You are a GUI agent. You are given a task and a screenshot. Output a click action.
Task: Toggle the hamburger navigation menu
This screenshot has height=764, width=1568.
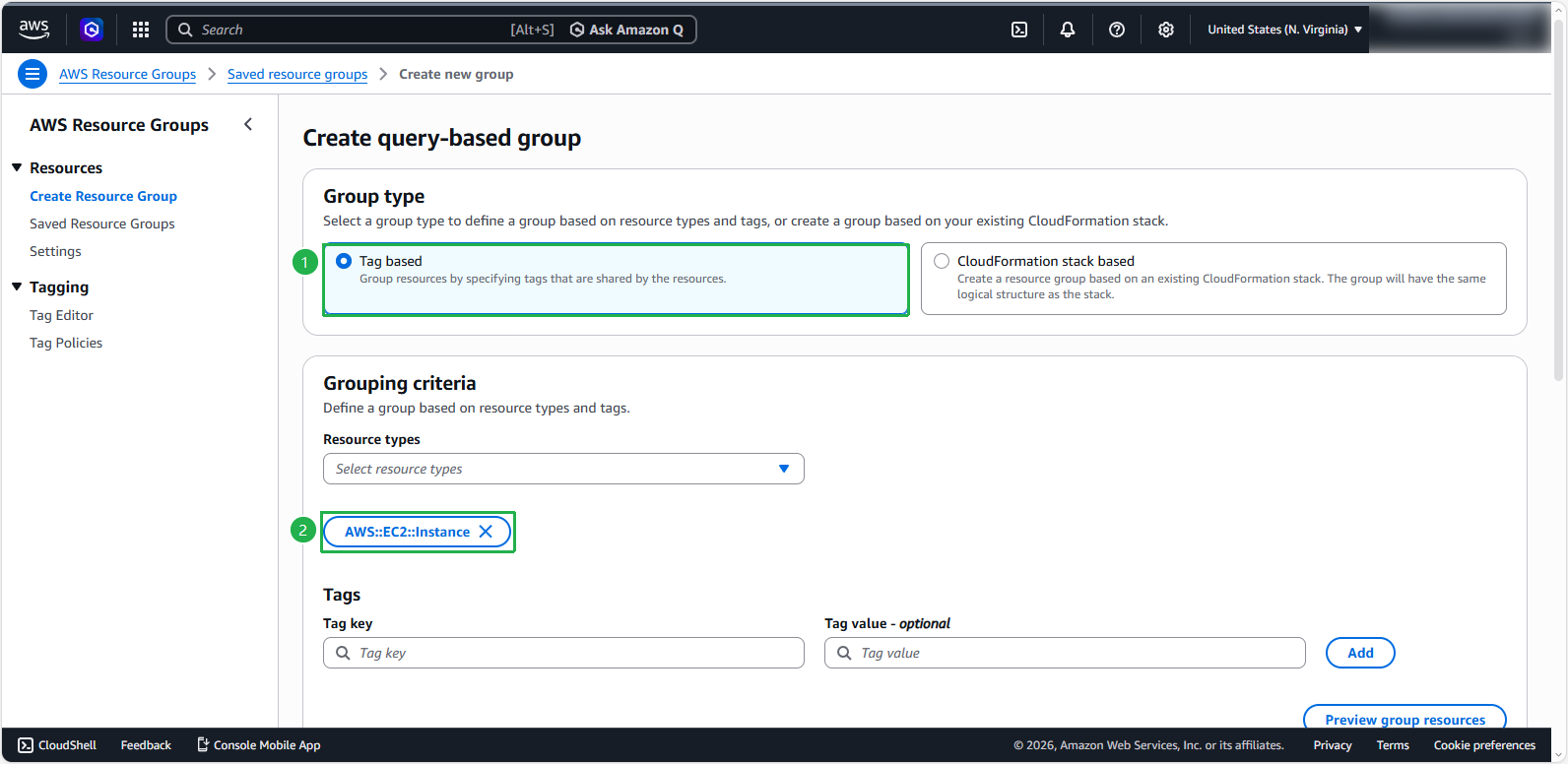[x=33, y=74]
